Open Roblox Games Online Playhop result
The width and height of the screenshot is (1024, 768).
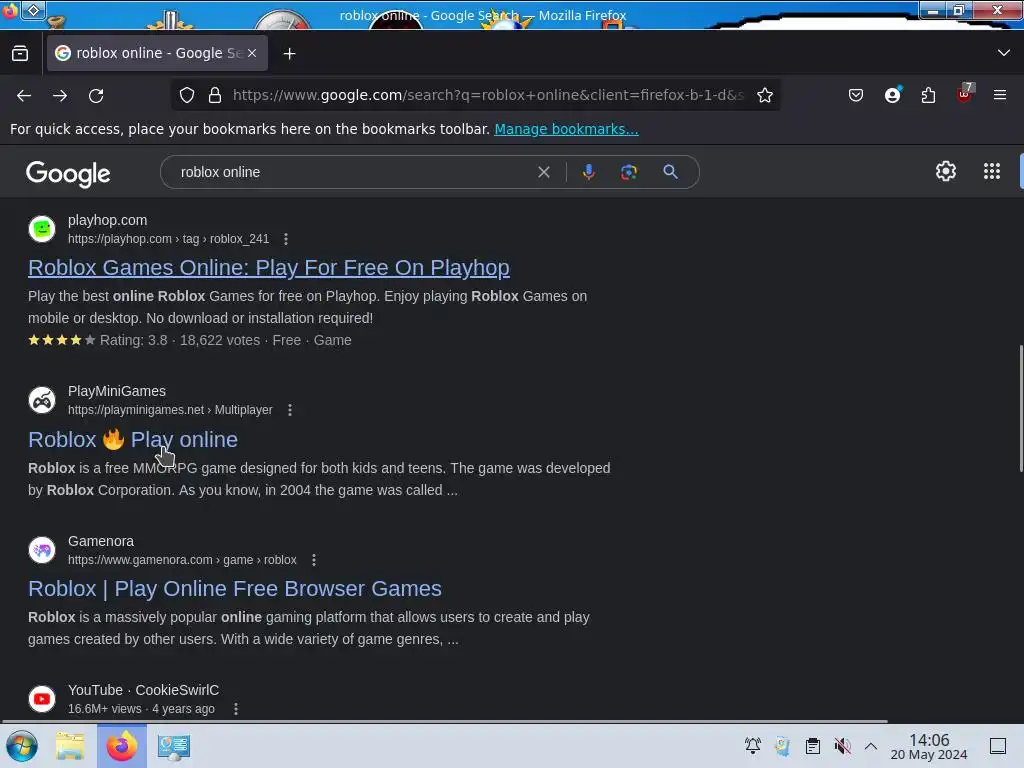pos(269,268)
